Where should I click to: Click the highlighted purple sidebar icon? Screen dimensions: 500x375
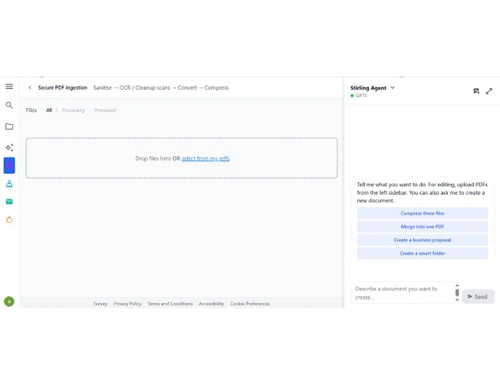(9, 165)
